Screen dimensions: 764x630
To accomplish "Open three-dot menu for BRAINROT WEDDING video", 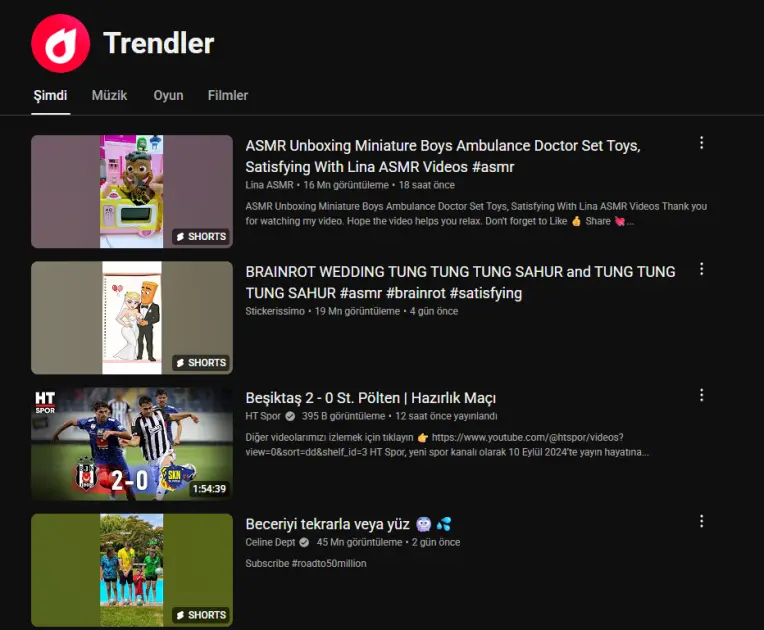I will pyautogui.click(x=701, y=269).
